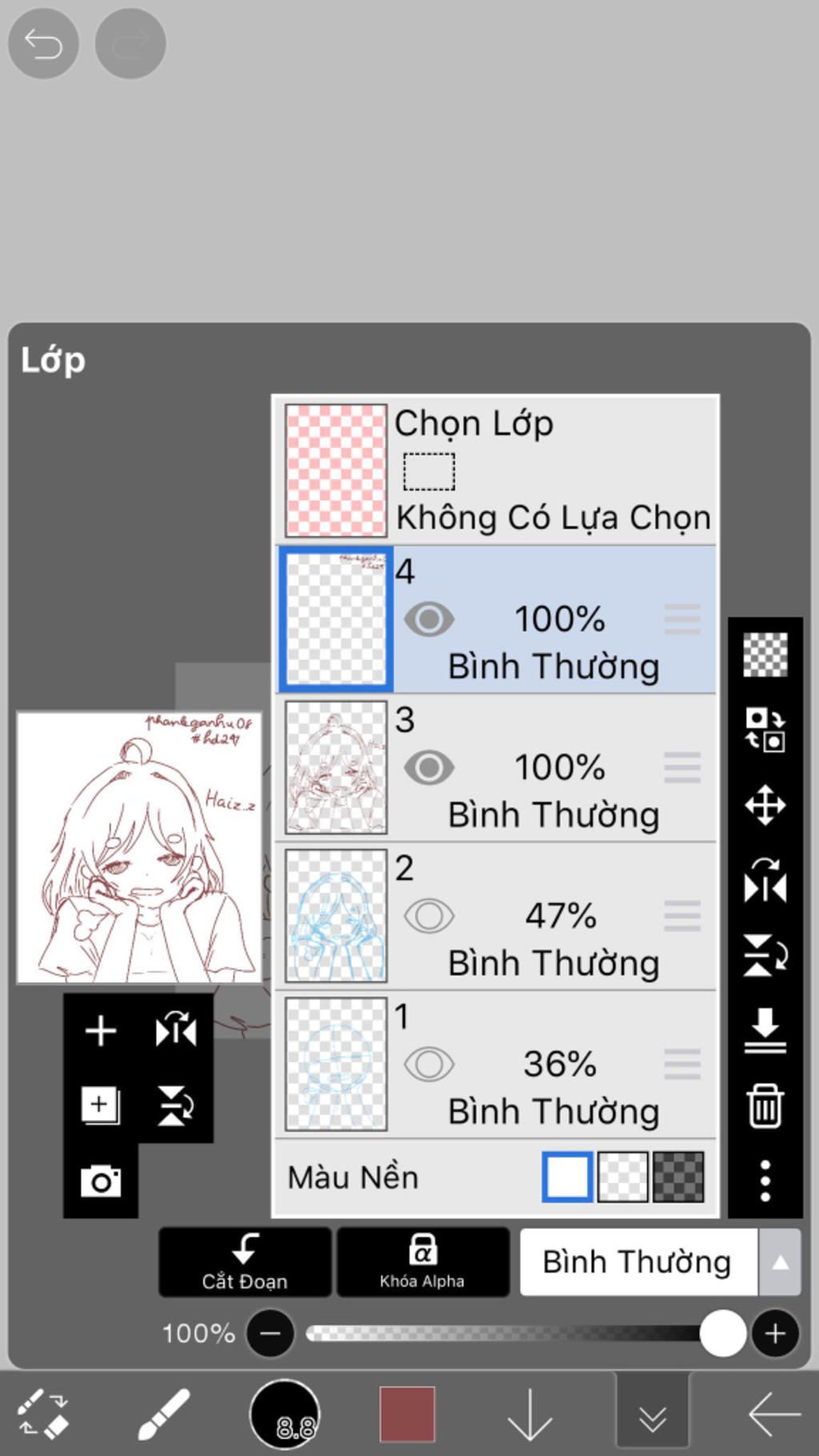819x1456 pixels.
Task: Tap the Cắt Đoạn clipping button
Action: 245,1262
